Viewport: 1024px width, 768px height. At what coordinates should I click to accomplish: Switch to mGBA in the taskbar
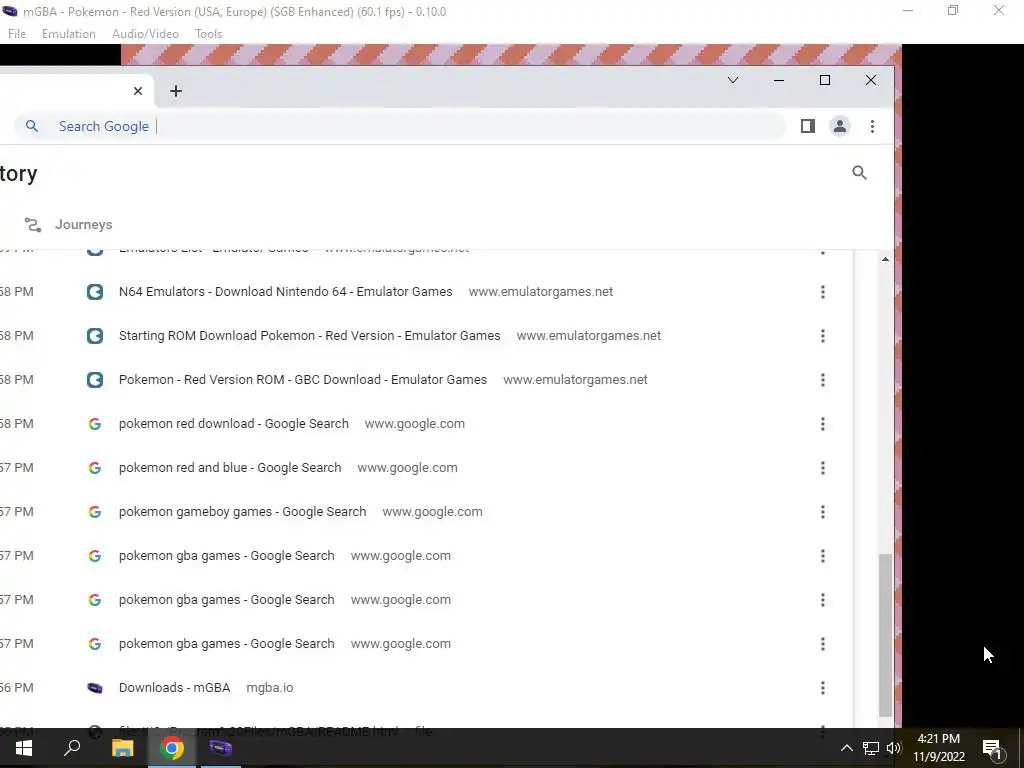pos(221,748)
